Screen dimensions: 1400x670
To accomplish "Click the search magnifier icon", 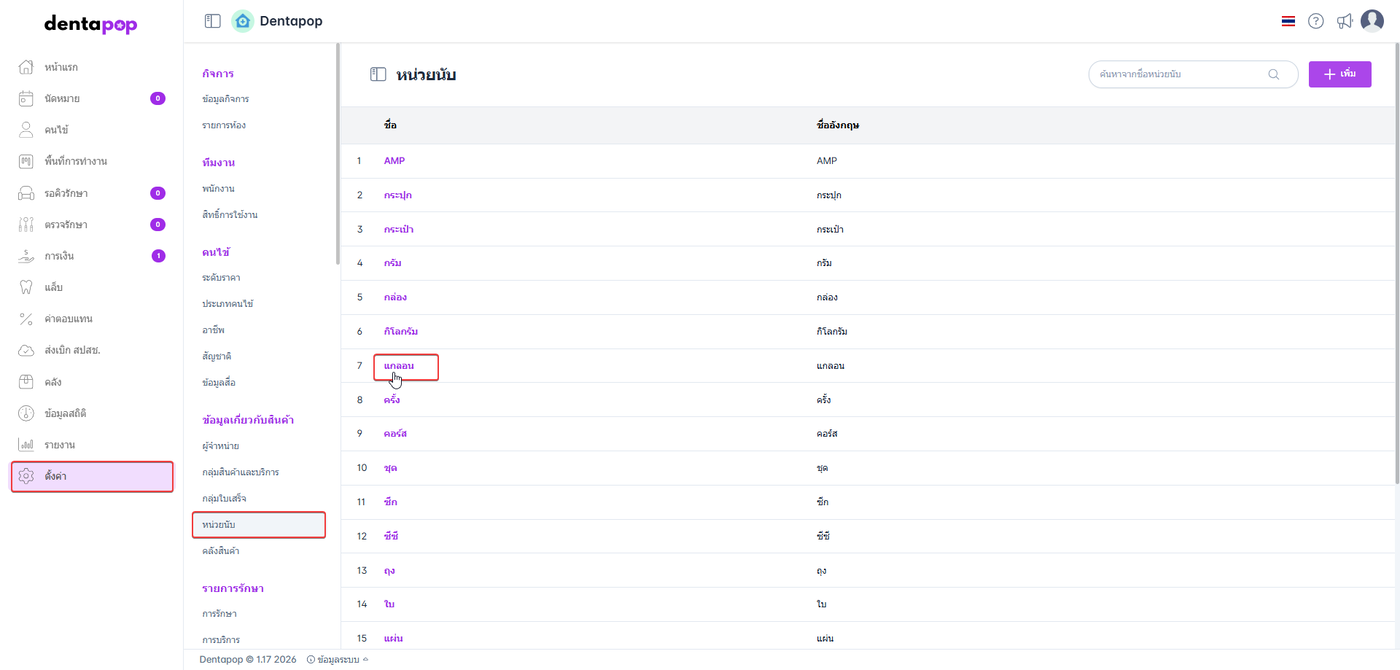I will pos(1274,74).
